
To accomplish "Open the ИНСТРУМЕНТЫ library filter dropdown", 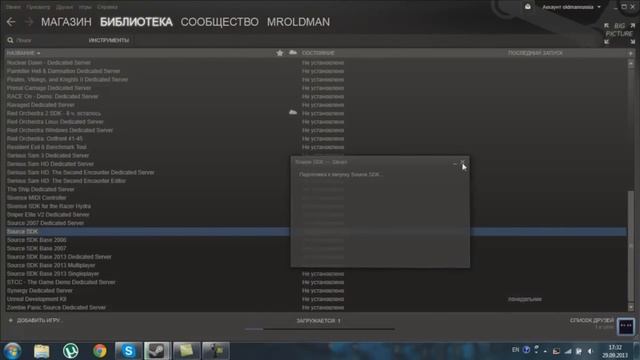I will 109,40.
